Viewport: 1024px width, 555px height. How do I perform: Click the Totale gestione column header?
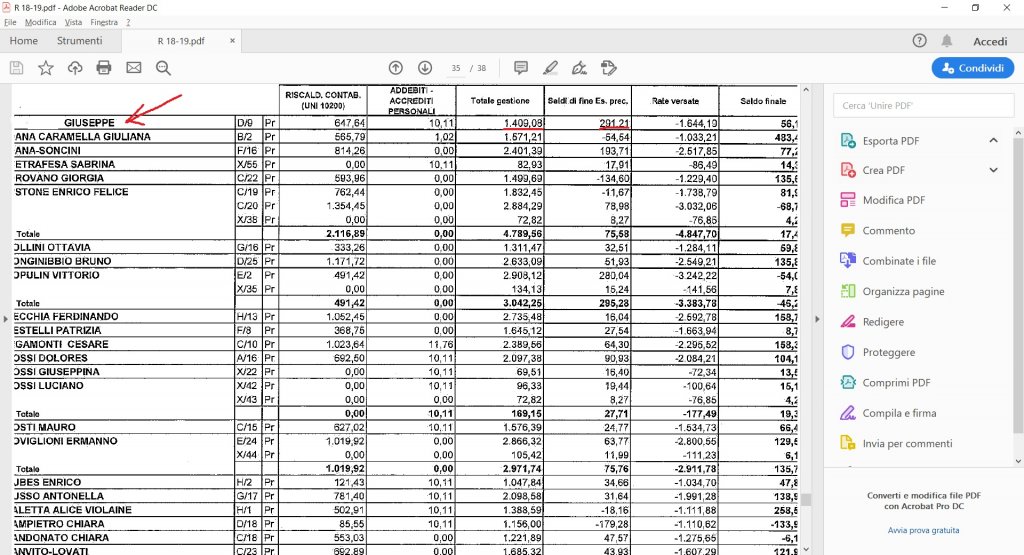pos(500,101)
